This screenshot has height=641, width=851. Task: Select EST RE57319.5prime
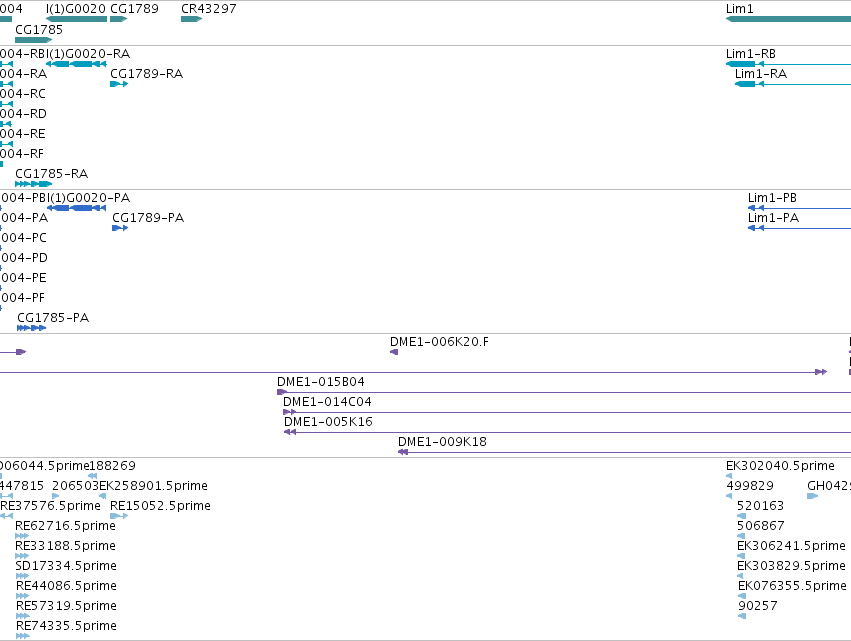point(22,617)
